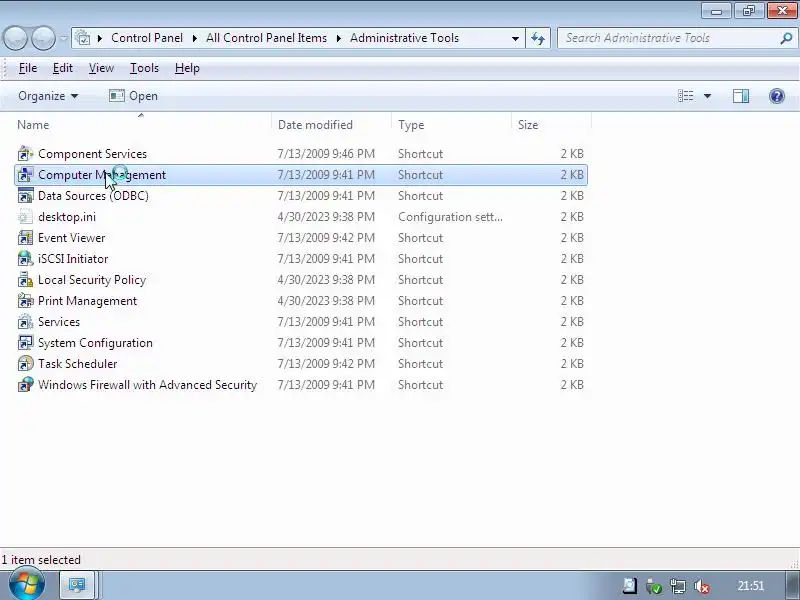
Task: Click the Open toolbar button
Action: (x=133, y=96)
